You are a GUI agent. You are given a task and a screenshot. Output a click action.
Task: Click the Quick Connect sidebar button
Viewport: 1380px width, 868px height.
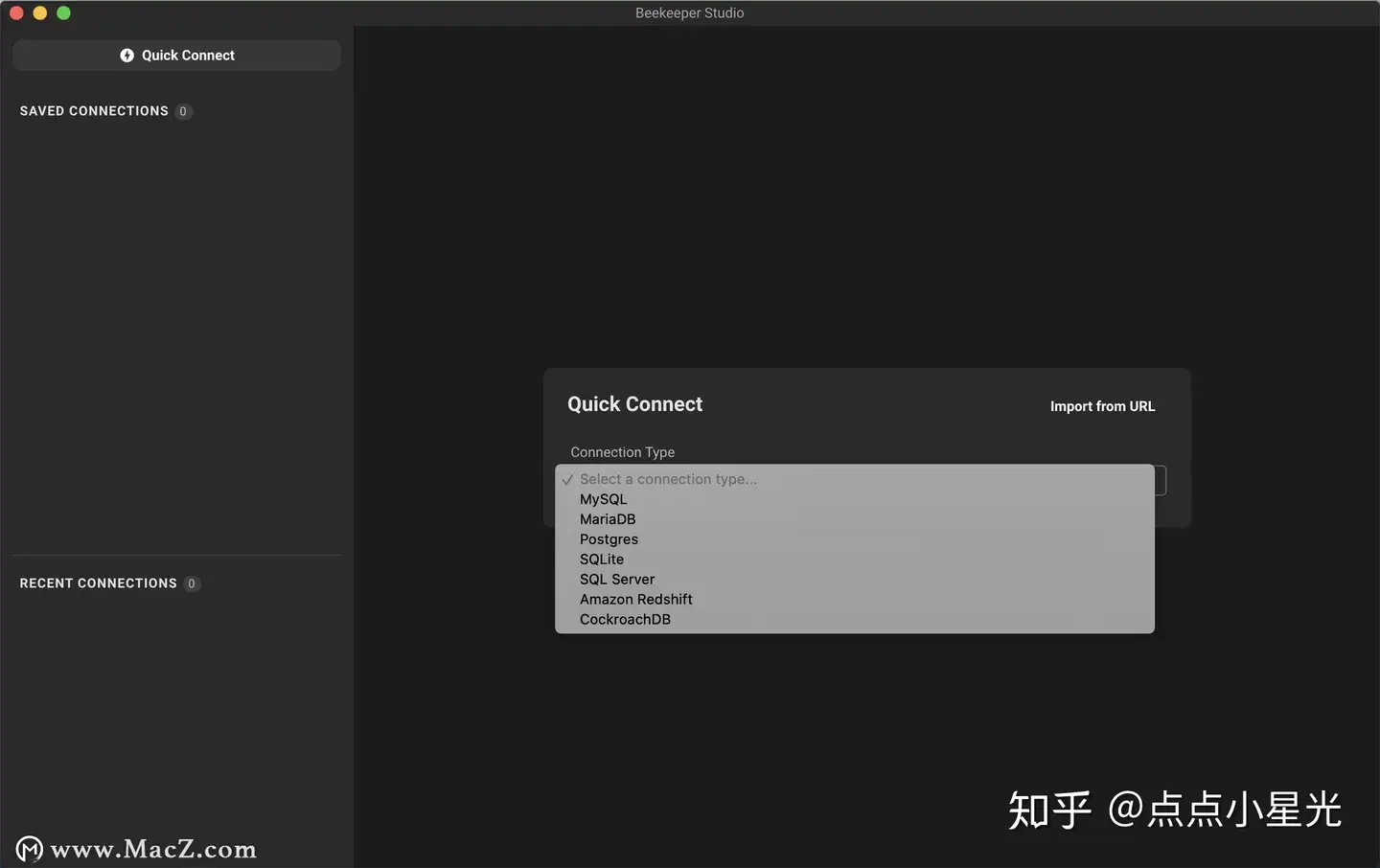(x=177, y=56)
